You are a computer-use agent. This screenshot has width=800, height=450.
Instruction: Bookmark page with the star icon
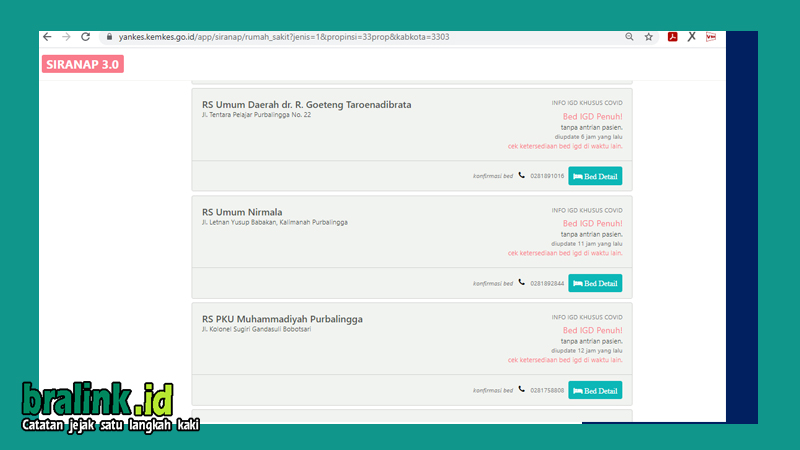tap(648, 37)
